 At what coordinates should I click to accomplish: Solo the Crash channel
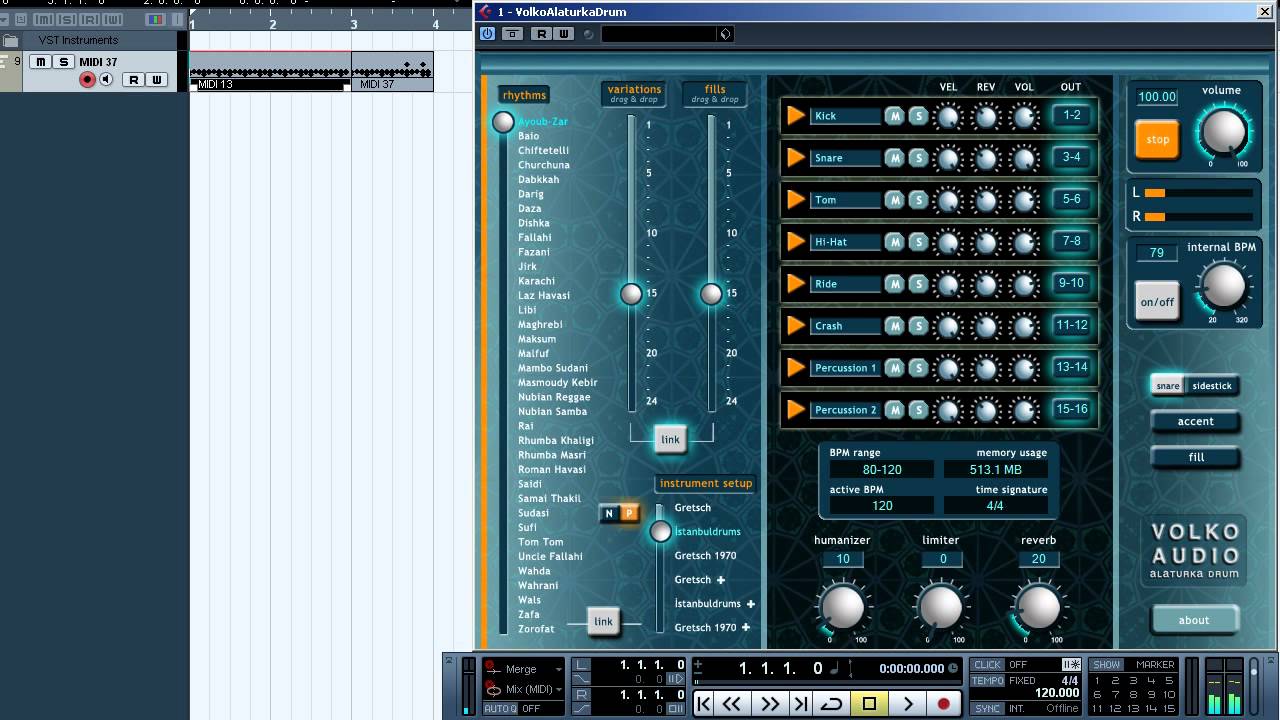(918, 326)
